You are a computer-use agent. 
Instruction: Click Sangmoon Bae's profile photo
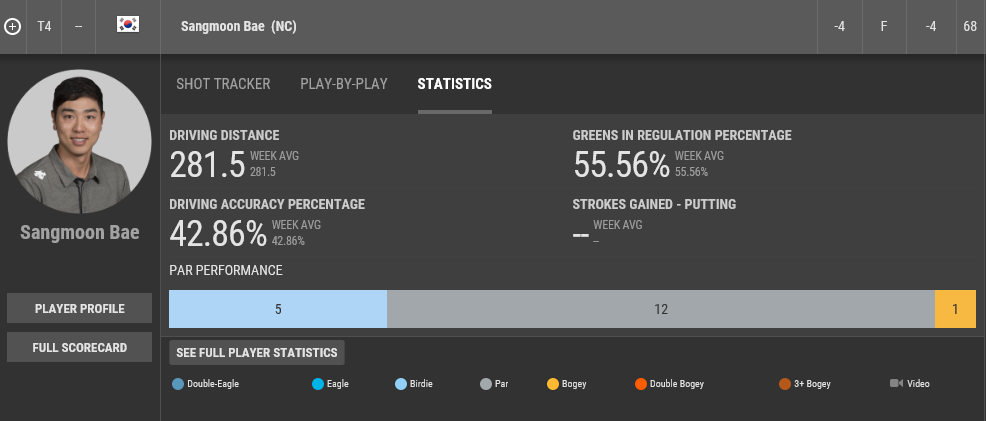pos(80,141)
